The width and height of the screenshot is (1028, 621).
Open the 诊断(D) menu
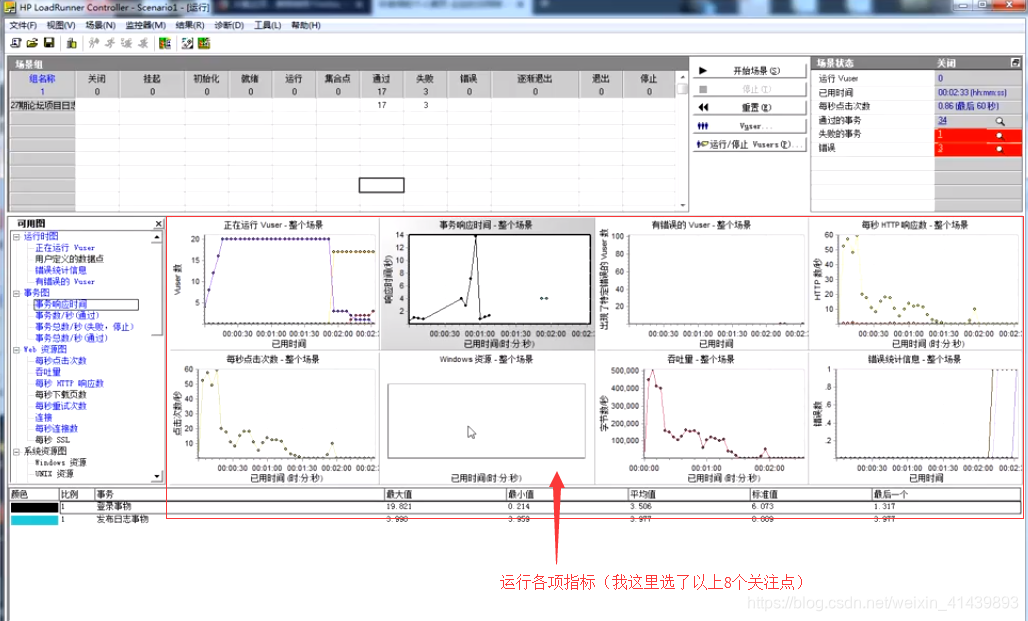tap(229, 25)
